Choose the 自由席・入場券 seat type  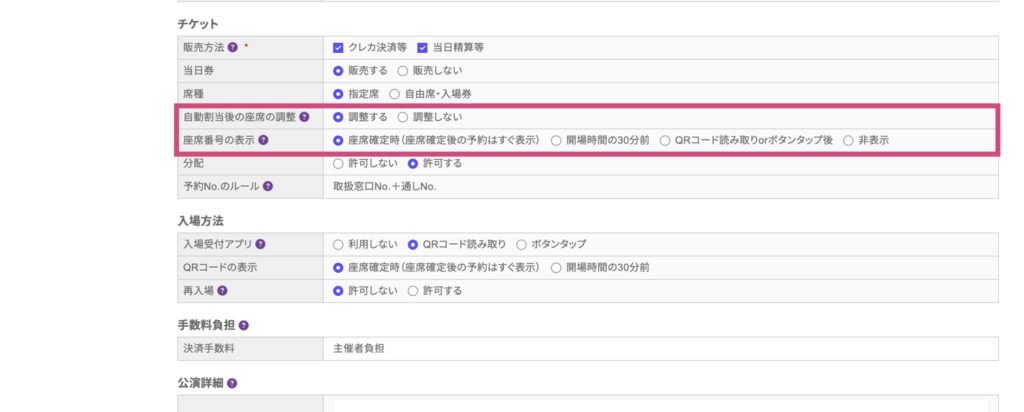tap(394, 94)
